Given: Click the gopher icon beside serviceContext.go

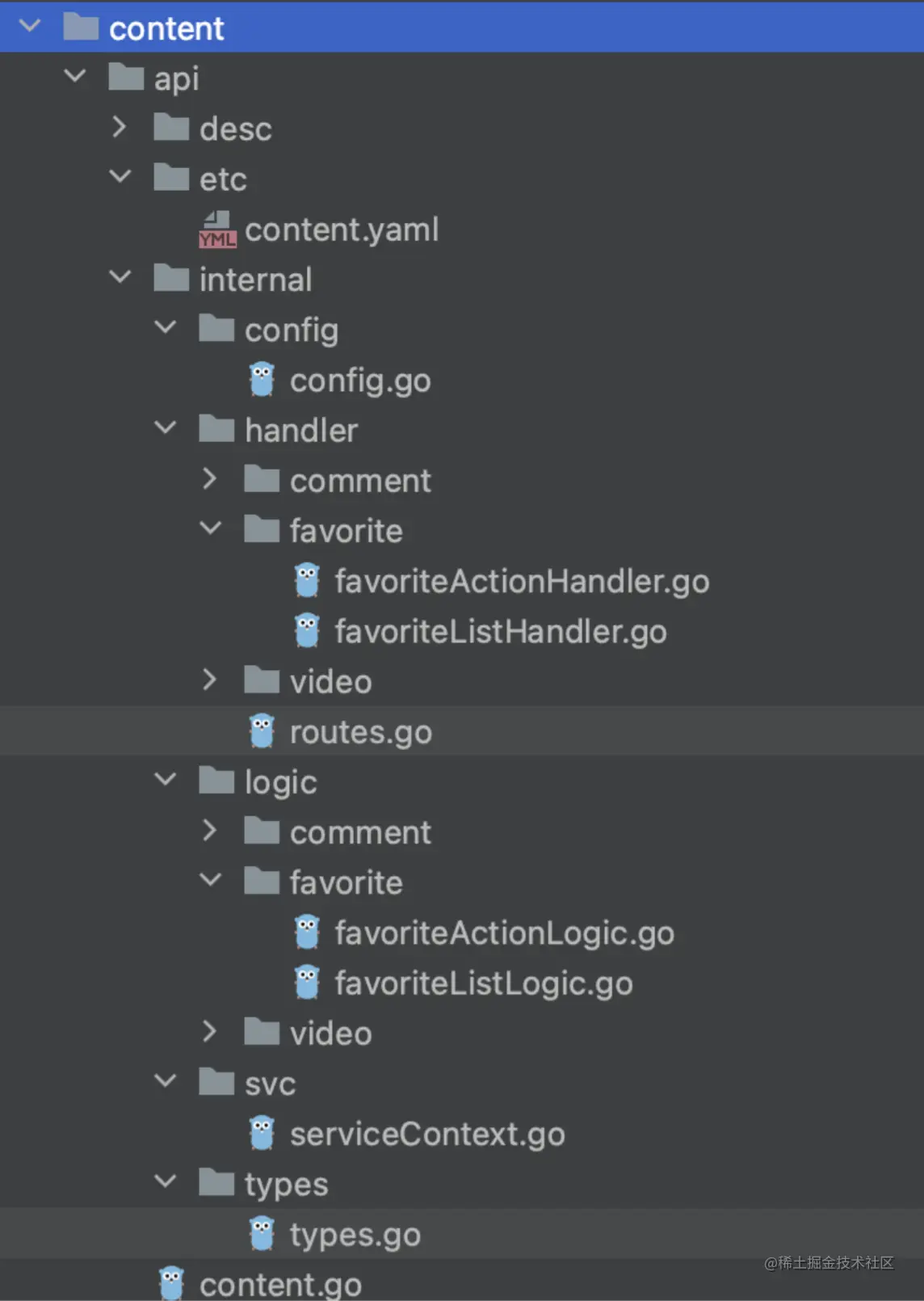Looking at the screenshot, I should (x=262, y=1134).
